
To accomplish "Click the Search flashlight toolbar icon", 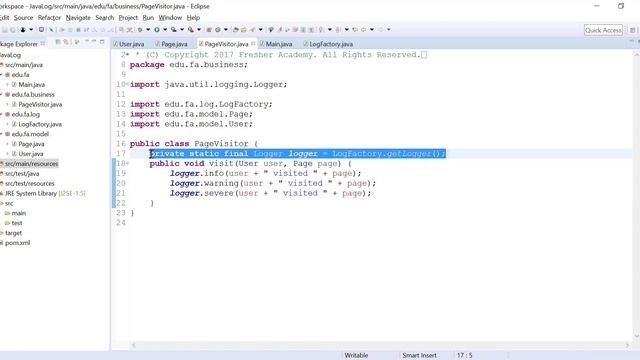I will [252, 29].
